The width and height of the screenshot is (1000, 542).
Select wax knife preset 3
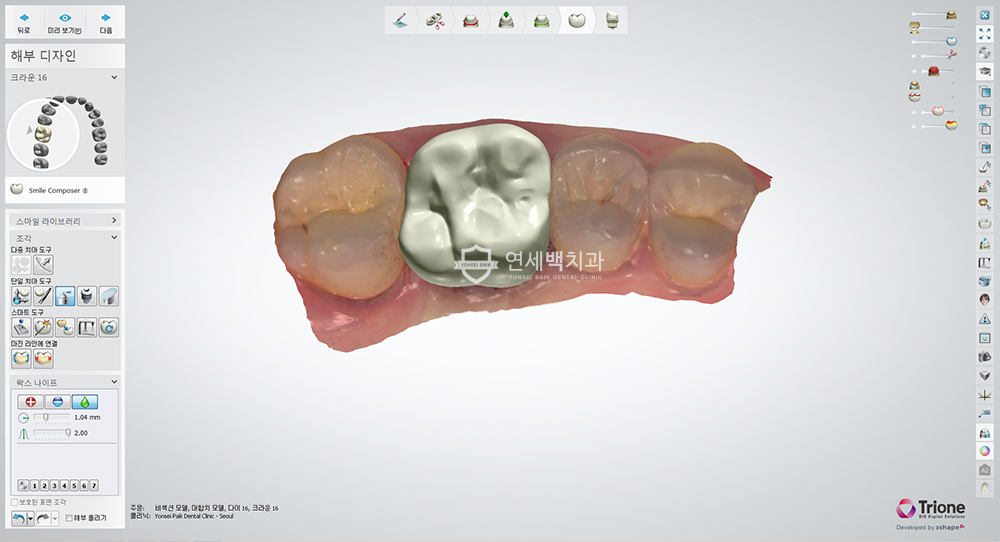click(54, 486)
